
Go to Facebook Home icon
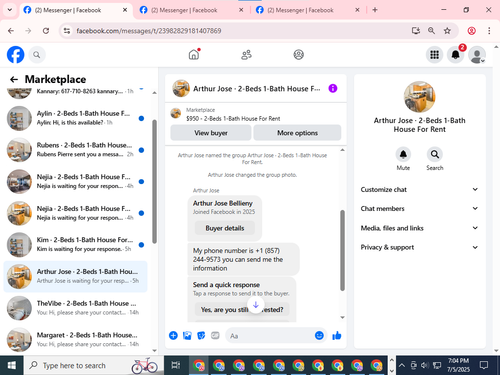[194, 55]
